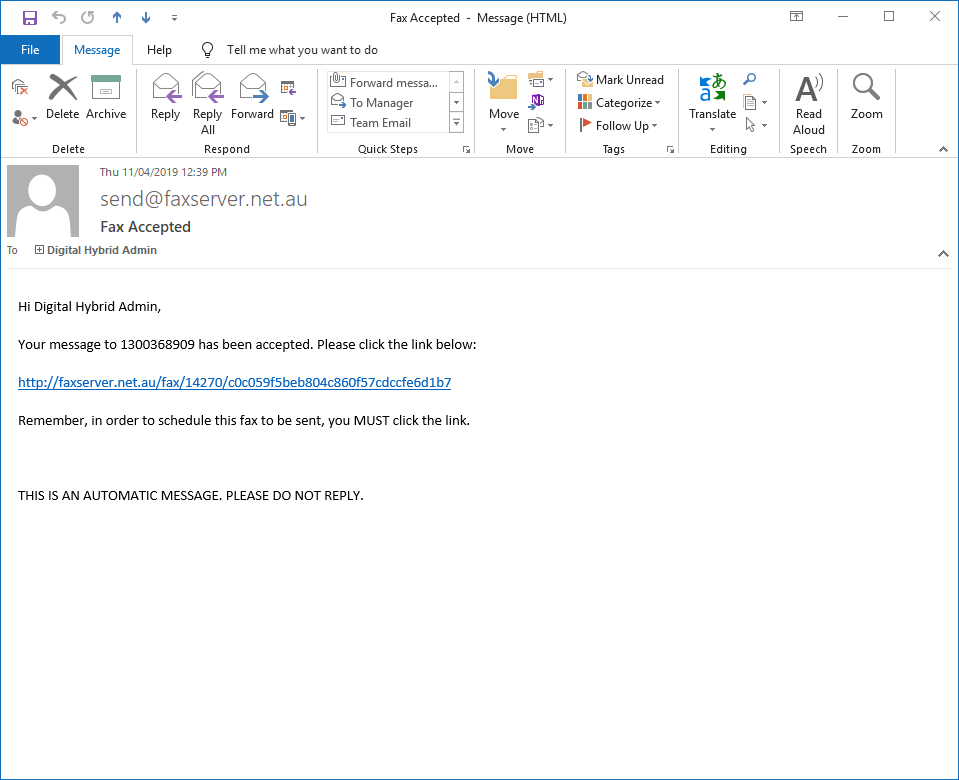Reply to the sender
Screen dimensions: 959x780
coord(165,97)
